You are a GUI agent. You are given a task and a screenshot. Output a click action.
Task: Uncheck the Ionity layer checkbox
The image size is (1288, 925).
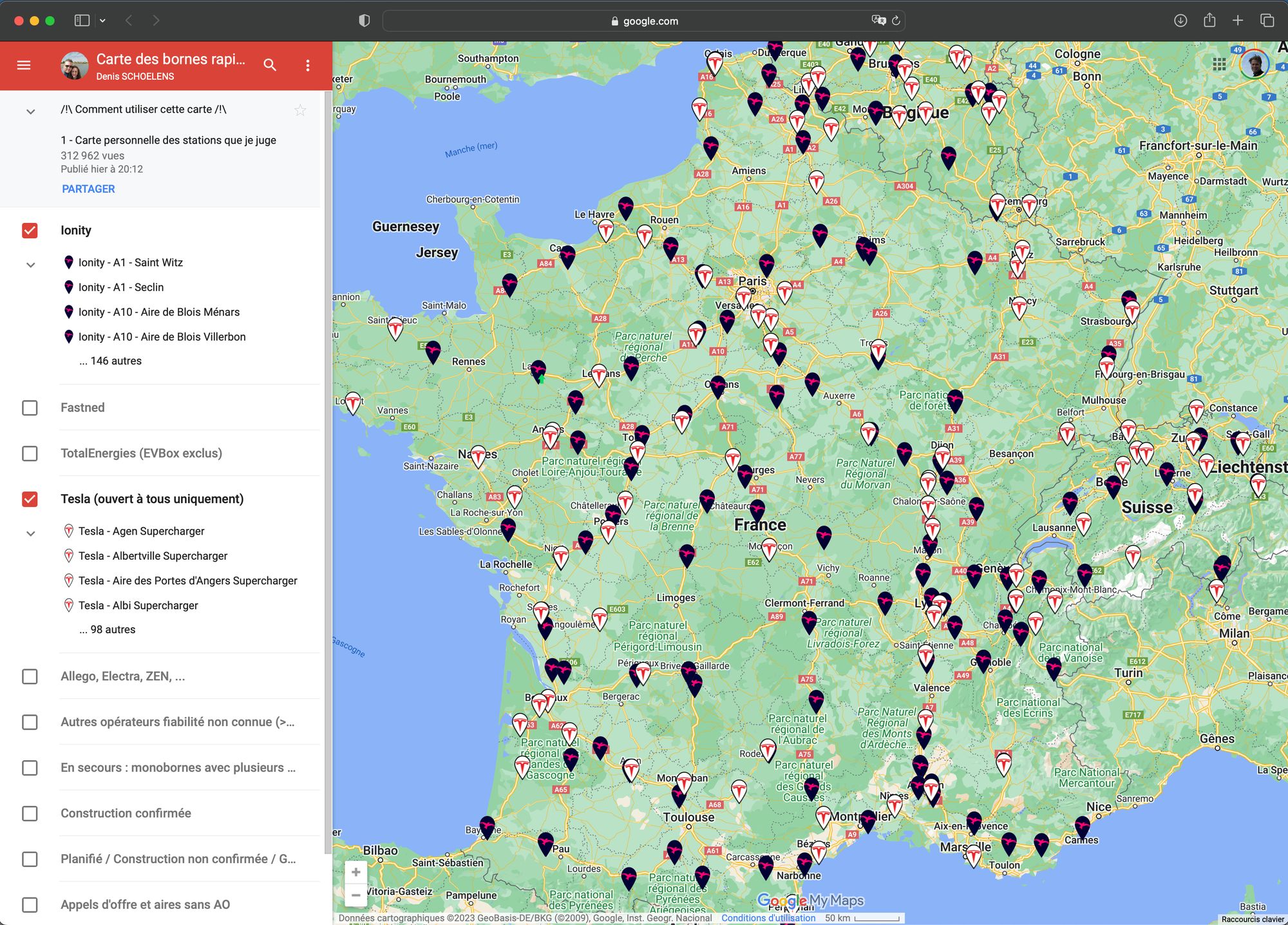point(30,231)
